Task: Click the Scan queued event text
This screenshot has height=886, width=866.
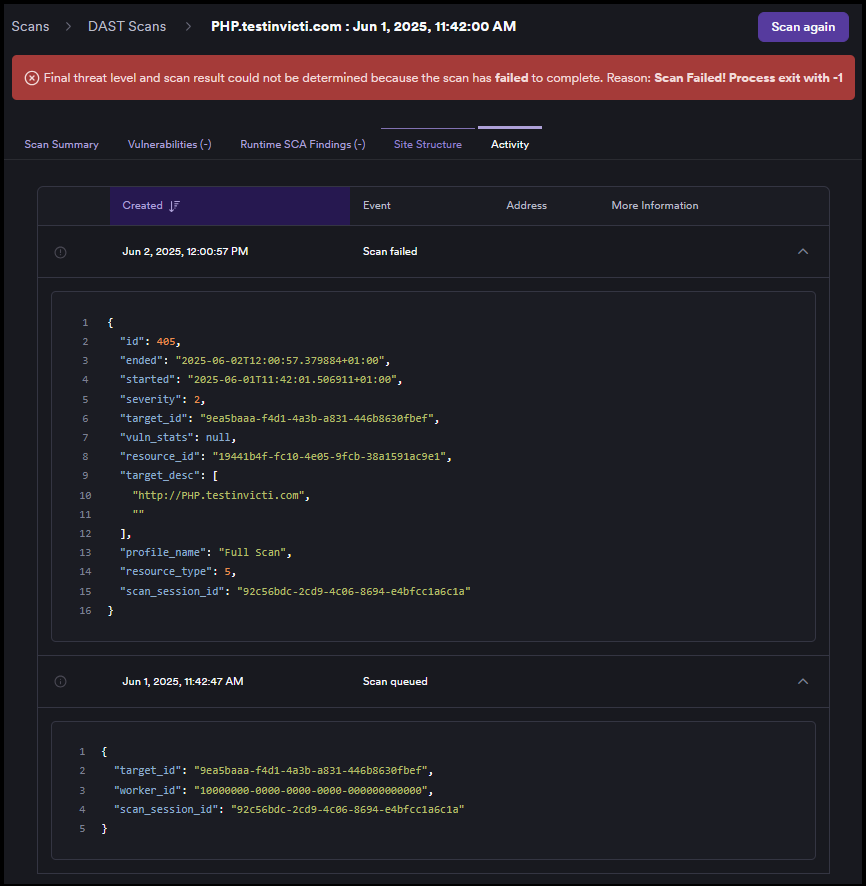Action: [x=395, y=681]
